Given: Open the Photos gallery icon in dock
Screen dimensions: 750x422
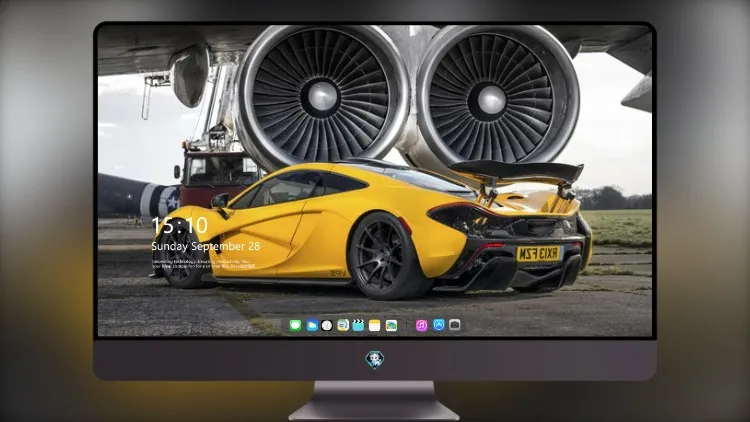Looking at the screenshot, I should (391, 325).
